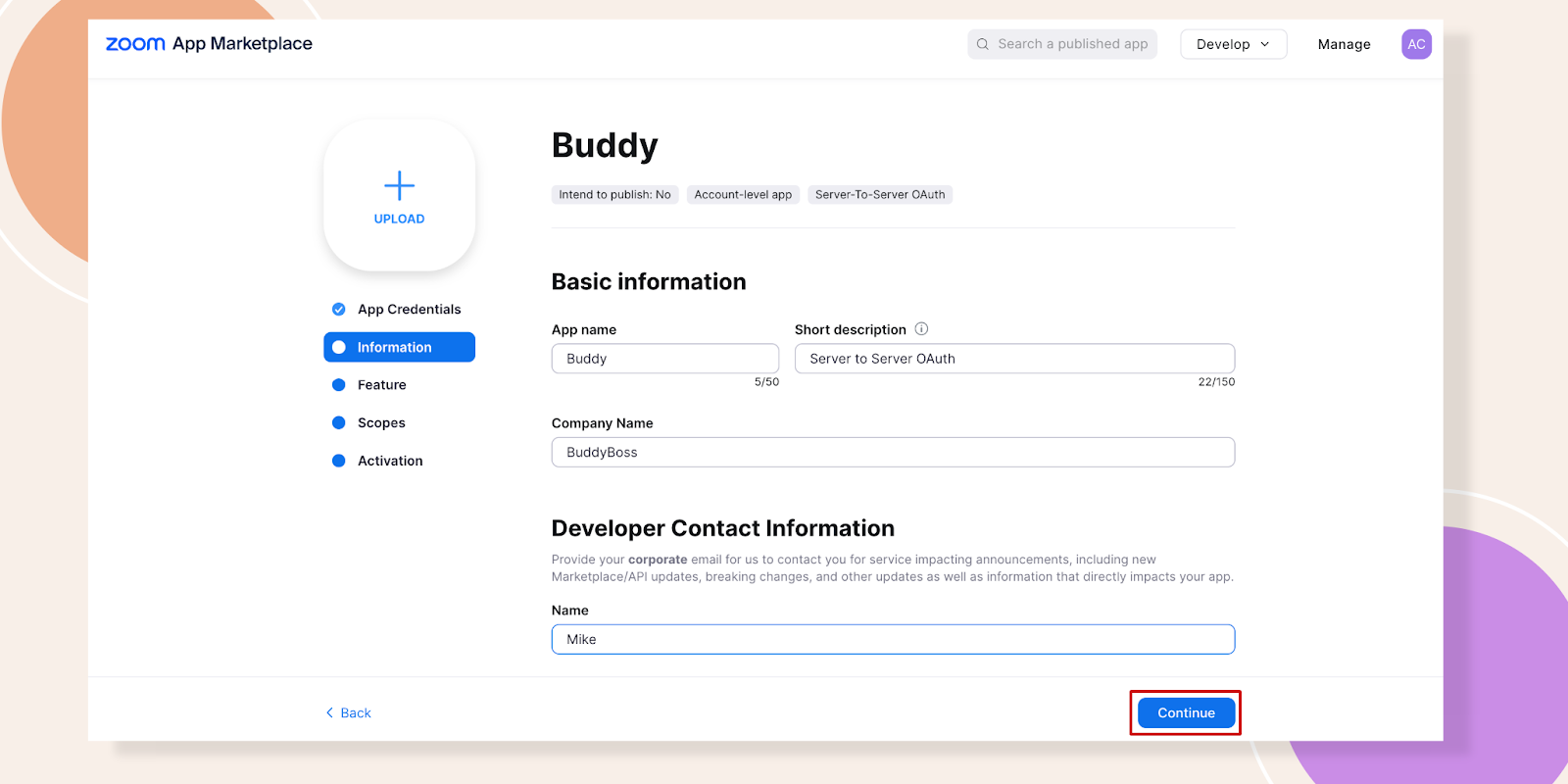
Task: Click the App Credentials checkmark icon
Action: pyautogui.click(x=339, y=310)
